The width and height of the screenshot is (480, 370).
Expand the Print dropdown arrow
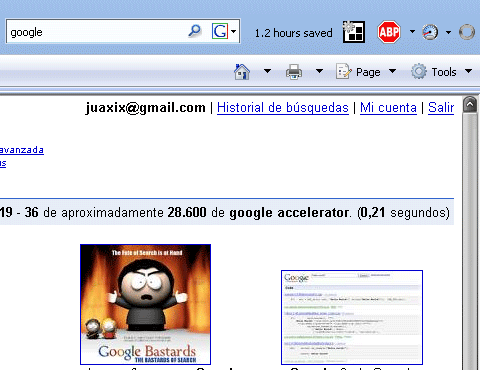[319, 71]
